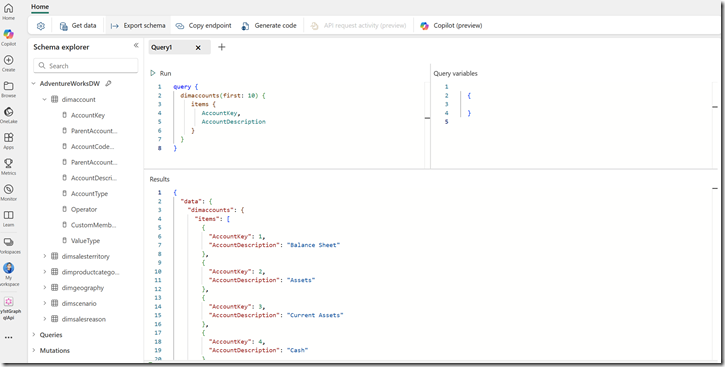Open Copilot in the left sidebar
Screen dimensions: 725x367
(8, 37)
